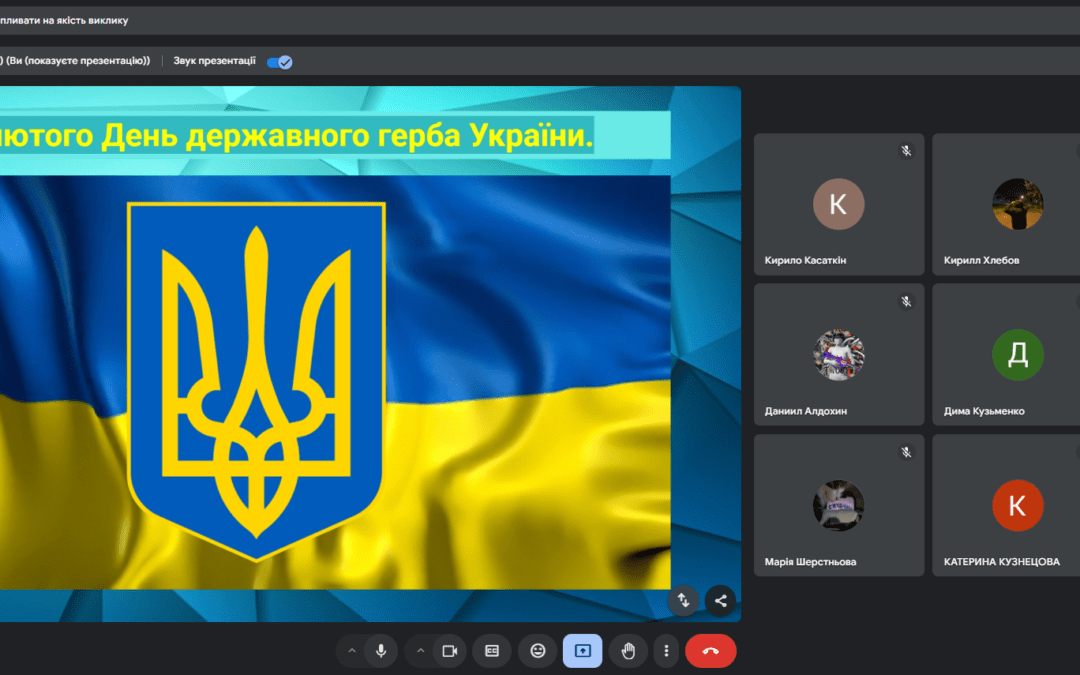The image size is (1080, 675).
Task: Click muted mic icon on Даниил Алдохин tile
Action: point(906,302)
